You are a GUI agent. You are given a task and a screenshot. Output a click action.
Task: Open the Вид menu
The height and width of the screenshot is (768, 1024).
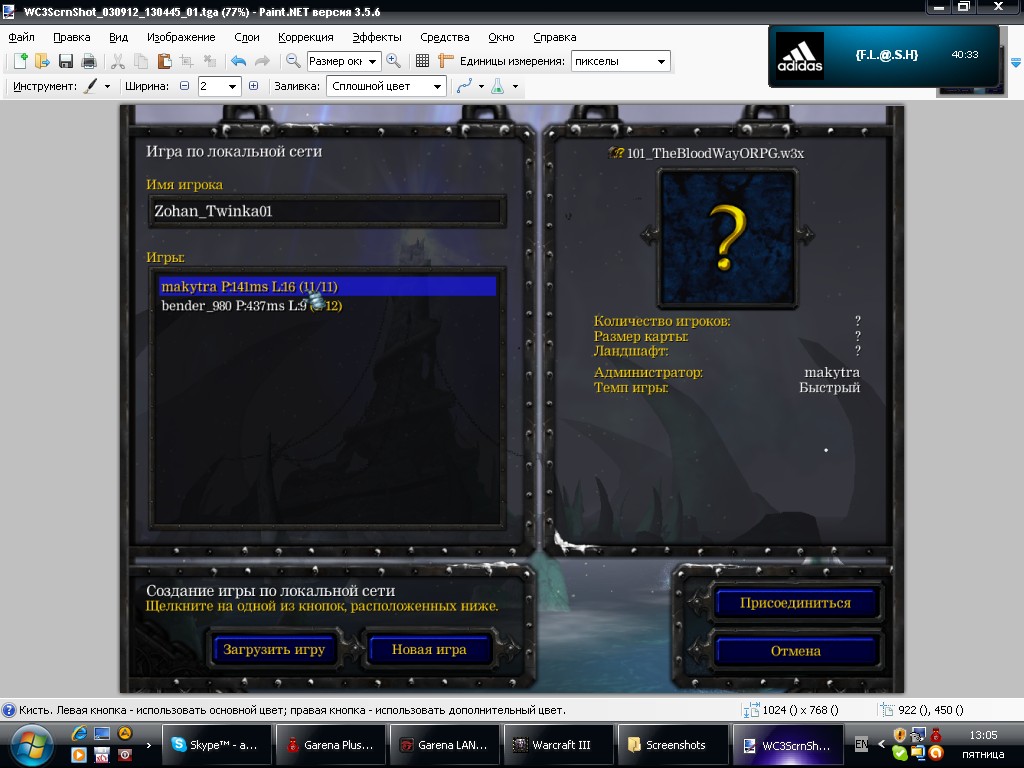coord(118,37)
